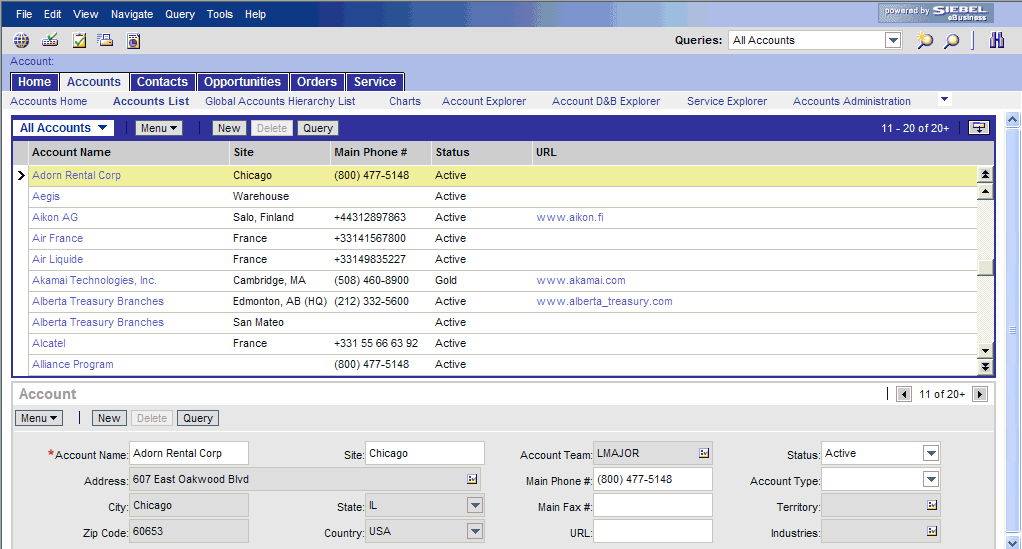Click the page scroll down arrow

[x=1012, y=542]
